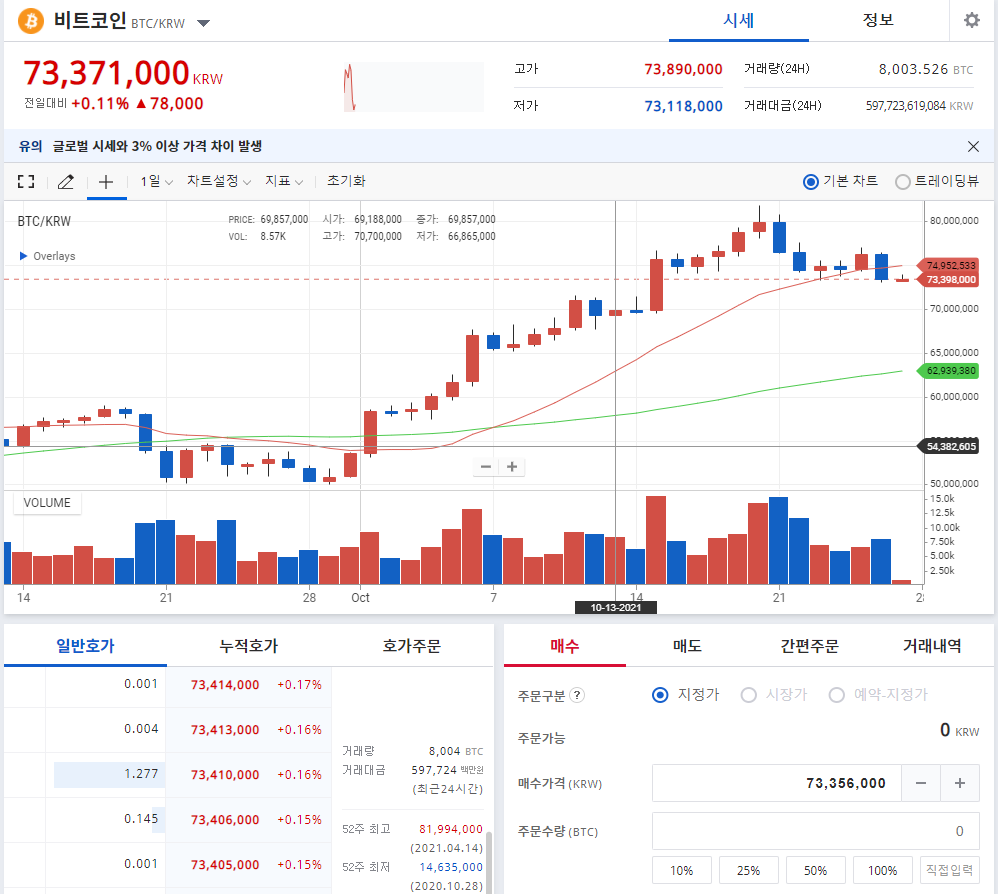The image size is (998, 894).
Task: Open the 지표 indicators dropdown
Action: tap(284, 181)
